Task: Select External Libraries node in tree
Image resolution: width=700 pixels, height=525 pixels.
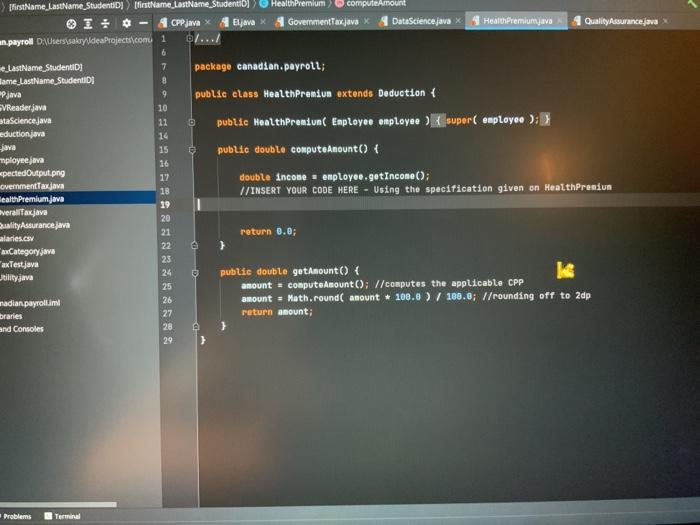Action: (x=11, y=316)
